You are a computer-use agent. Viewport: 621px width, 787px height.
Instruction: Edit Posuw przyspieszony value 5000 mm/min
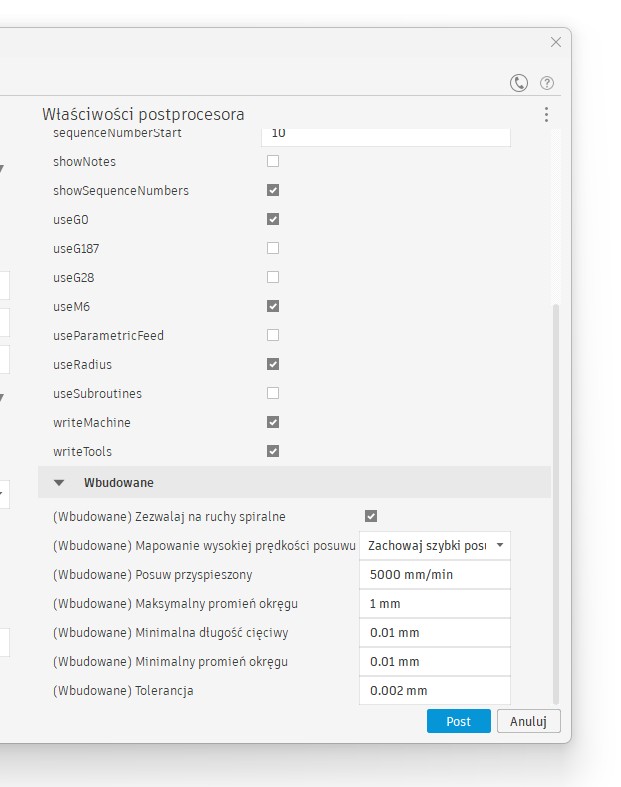[x=435, y=575]
